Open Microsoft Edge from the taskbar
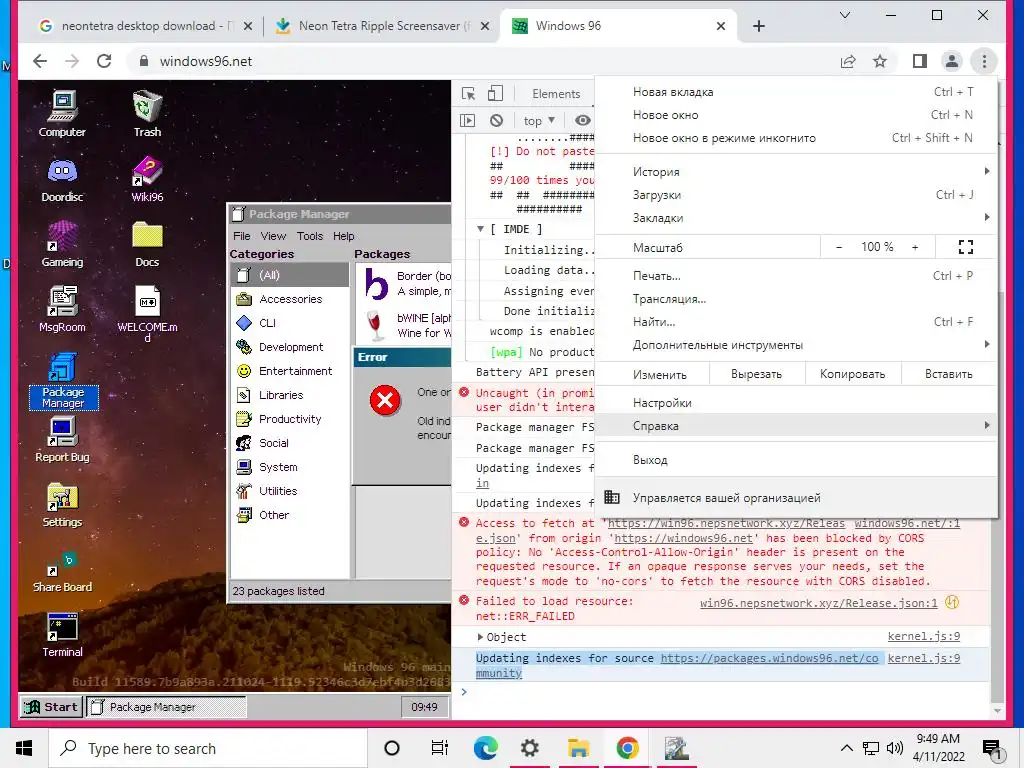This screenshot has height=768, width=1024. tap(485, 748)
